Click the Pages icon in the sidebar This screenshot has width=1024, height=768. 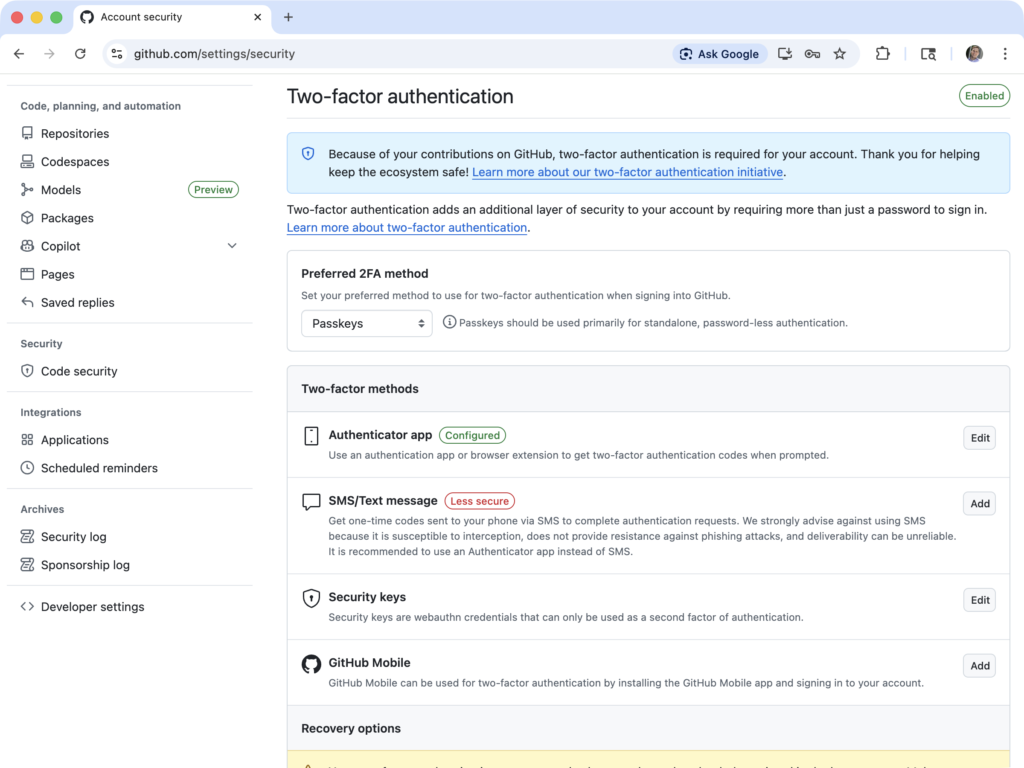(27, 274)
